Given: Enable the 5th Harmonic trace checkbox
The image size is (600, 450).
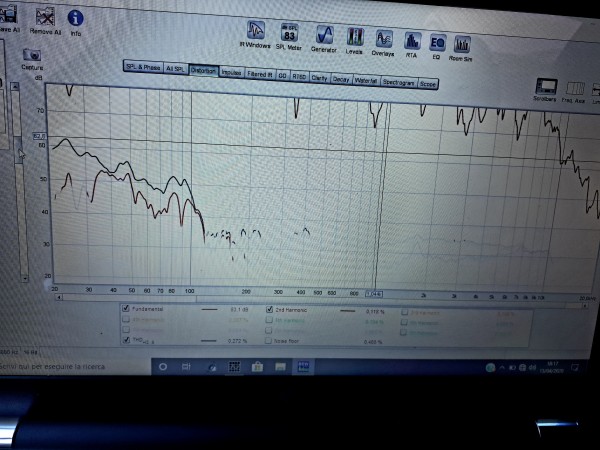Looking at the screenshot, I should tap(269, 320).
